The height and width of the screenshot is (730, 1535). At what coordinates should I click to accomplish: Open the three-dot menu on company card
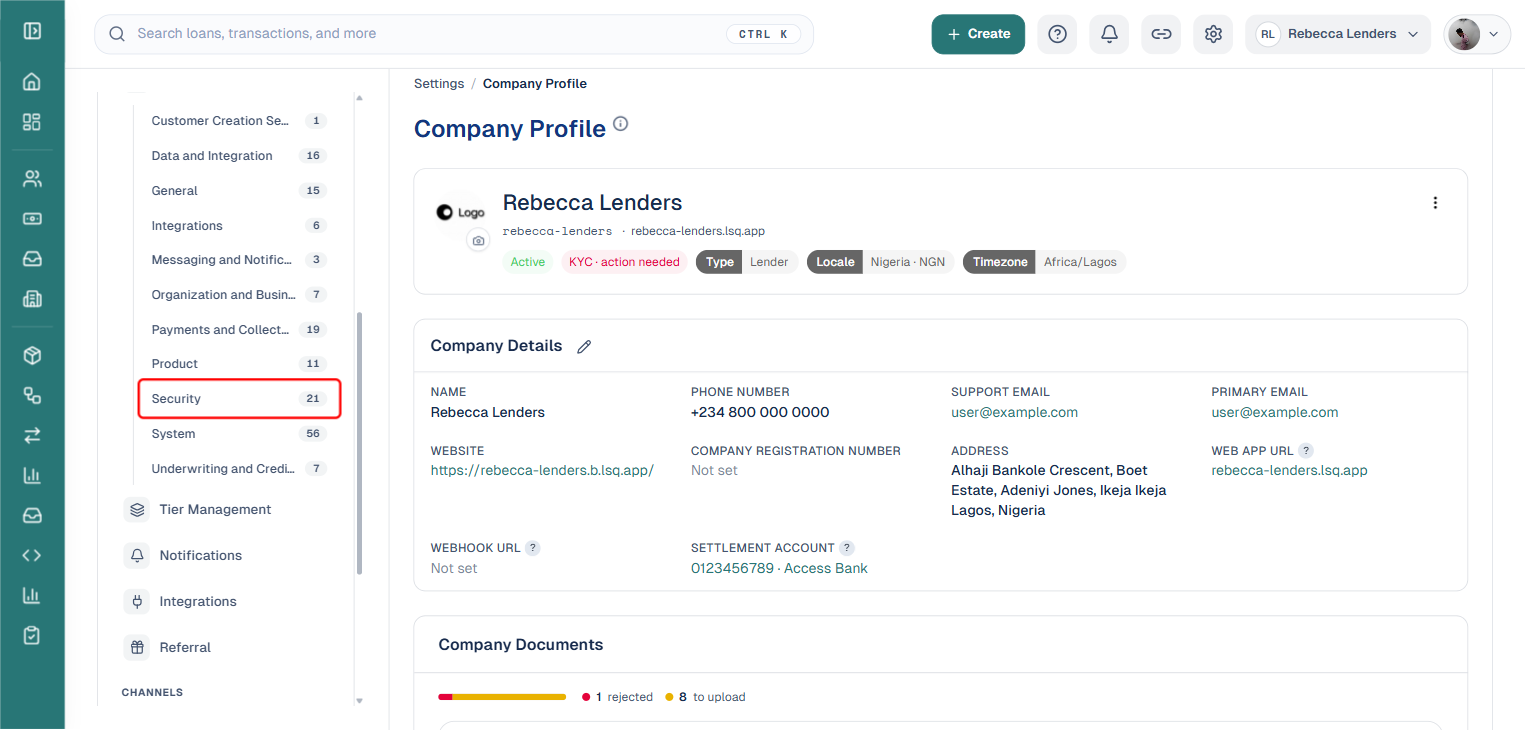(x=1435, y=203)
